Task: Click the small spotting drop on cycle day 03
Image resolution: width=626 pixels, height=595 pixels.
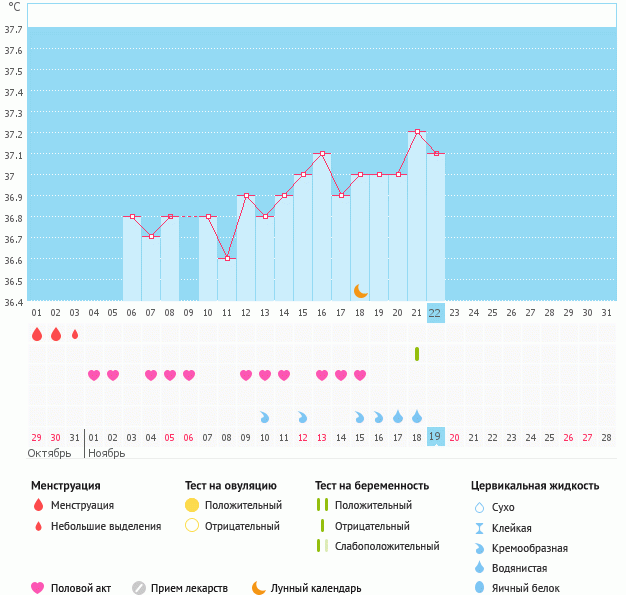Action: coord(75,334)
